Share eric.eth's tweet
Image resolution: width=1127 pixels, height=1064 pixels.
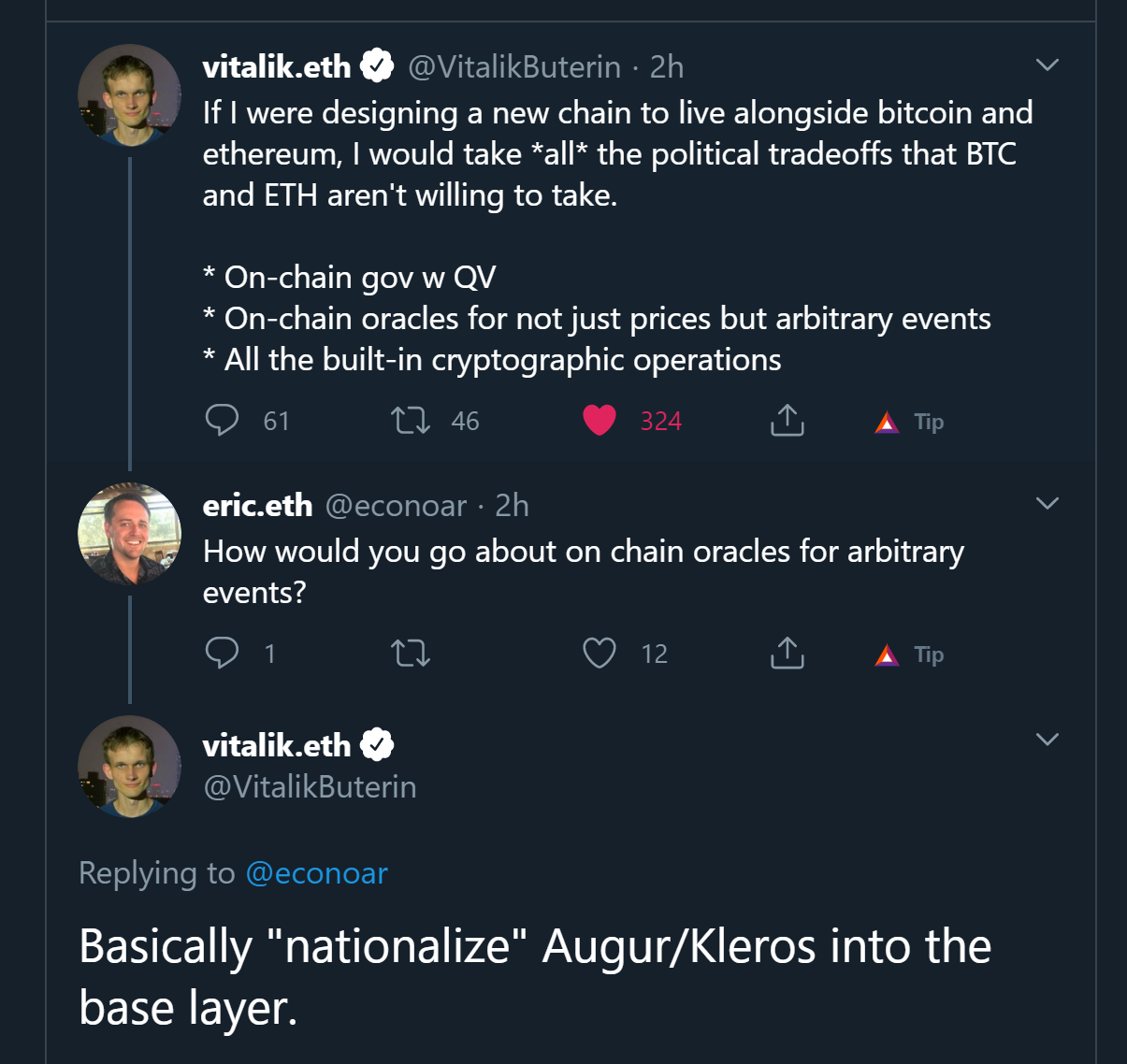pyautogui.click(x=787, y=653)
